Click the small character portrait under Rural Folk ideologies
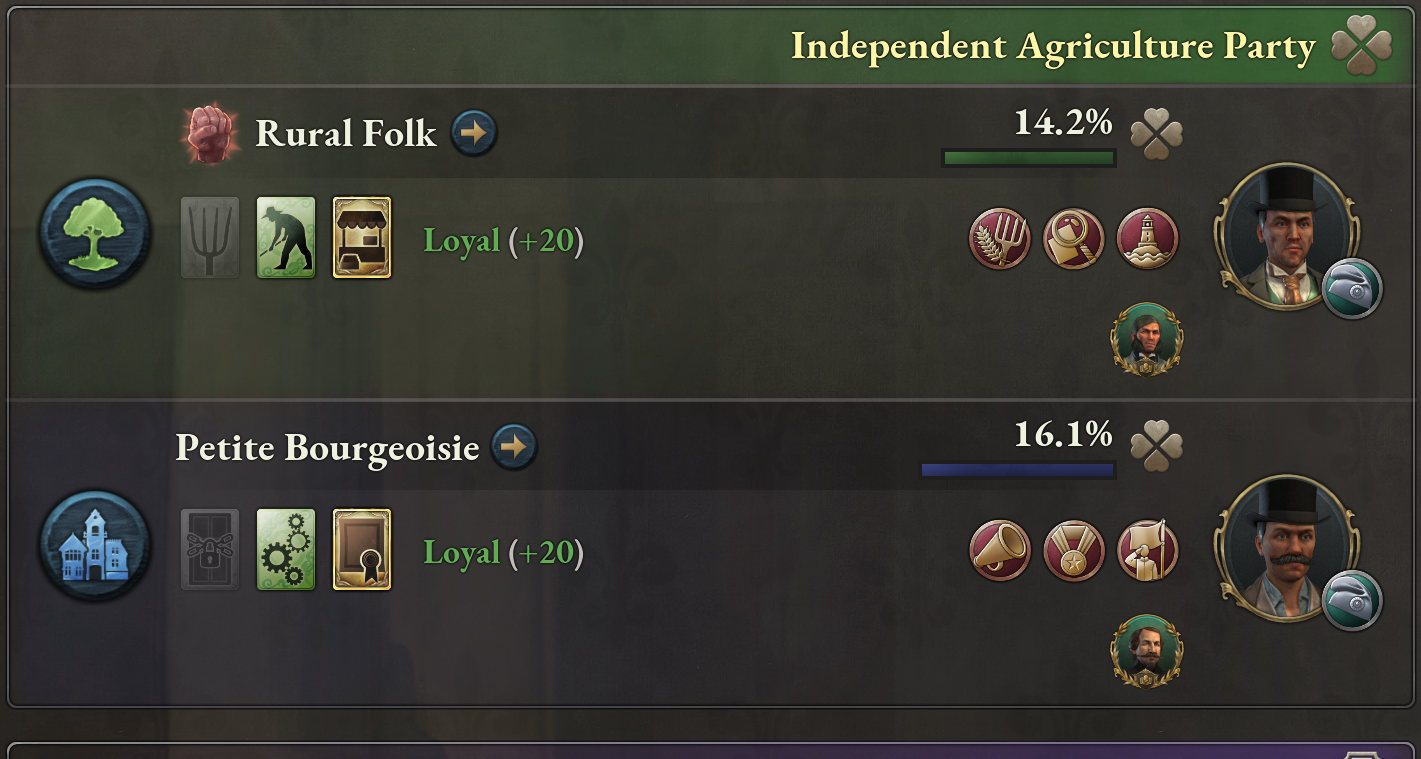1421x759 pixels. (x=1147, y=340)
